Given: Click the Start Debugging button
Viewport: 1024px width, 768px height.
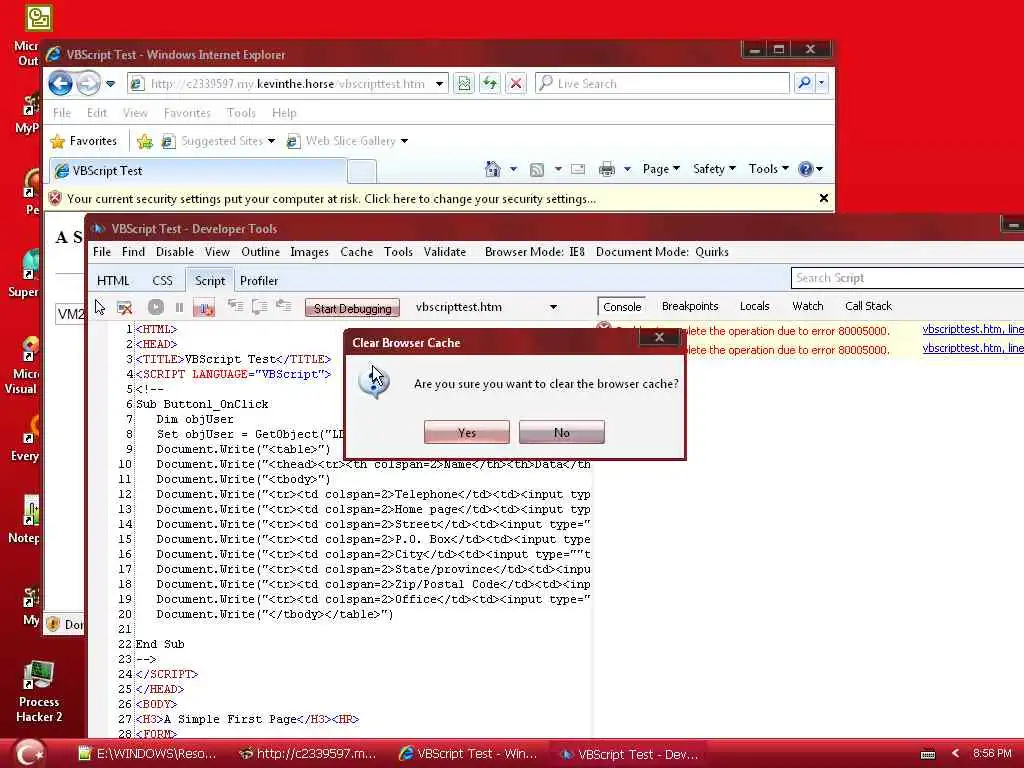Looking at the screenshot, I should click(352, 308).
